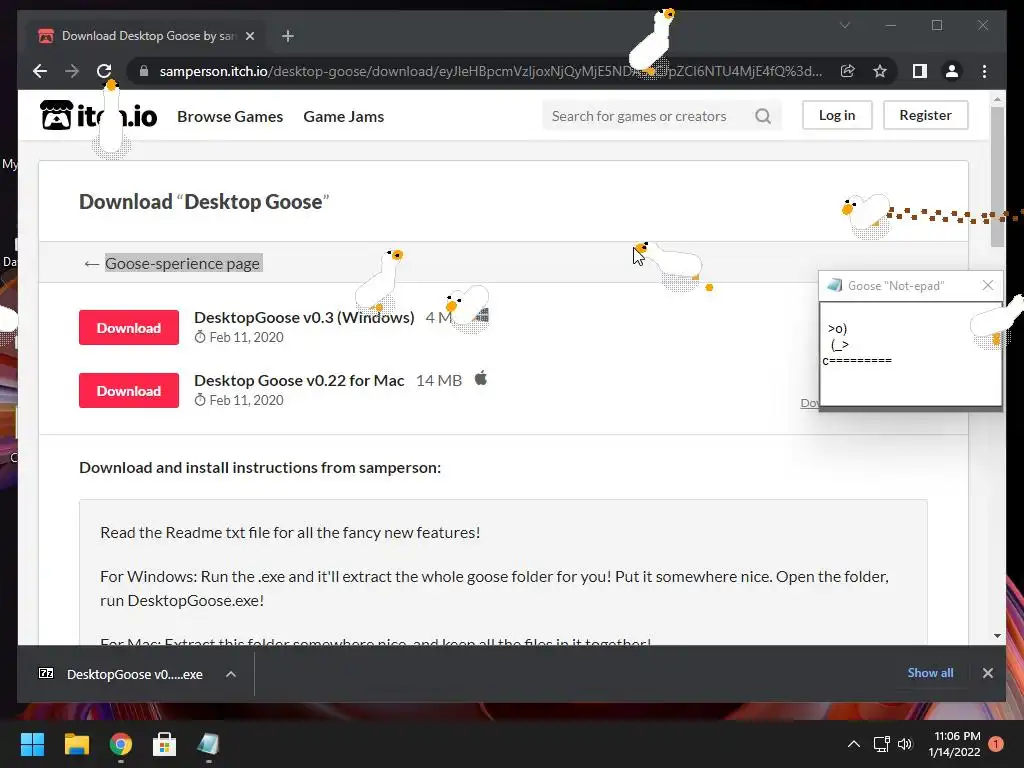The image size is (1024, 768).
Task: Reload the page with the refresh icon
Action: 104,71
